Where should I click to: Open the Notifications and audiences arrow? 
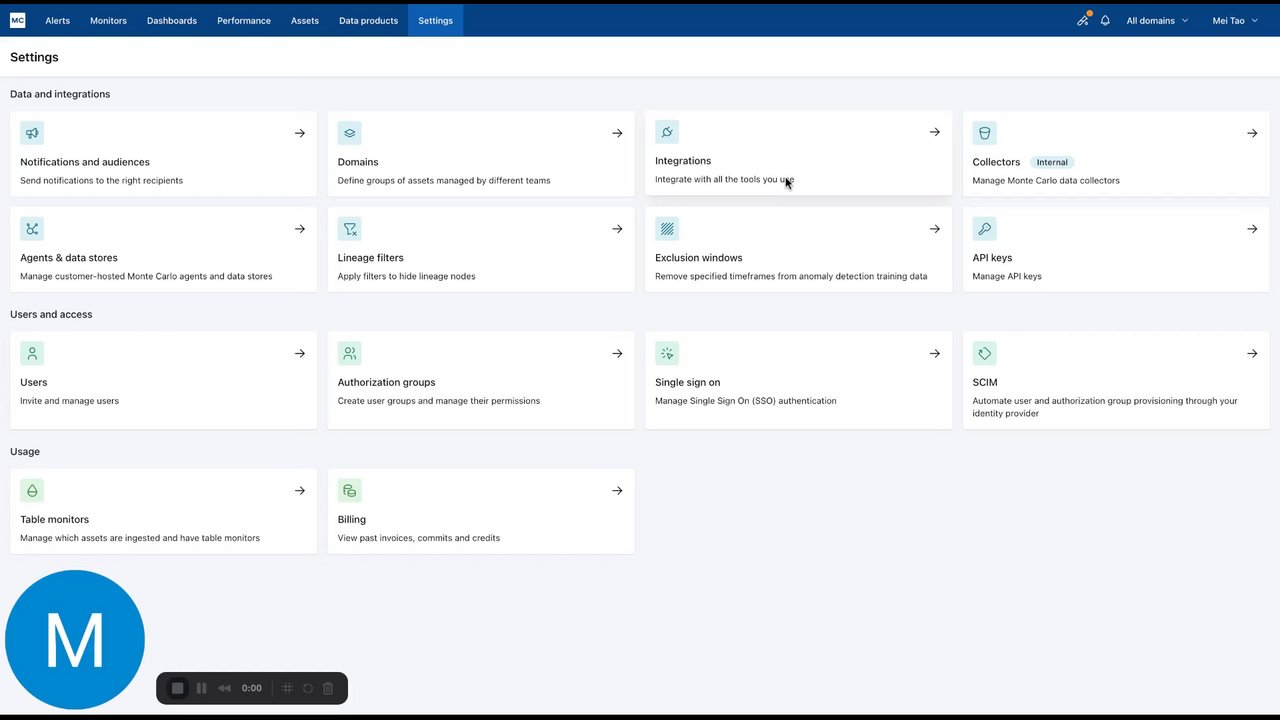point(300,133)
